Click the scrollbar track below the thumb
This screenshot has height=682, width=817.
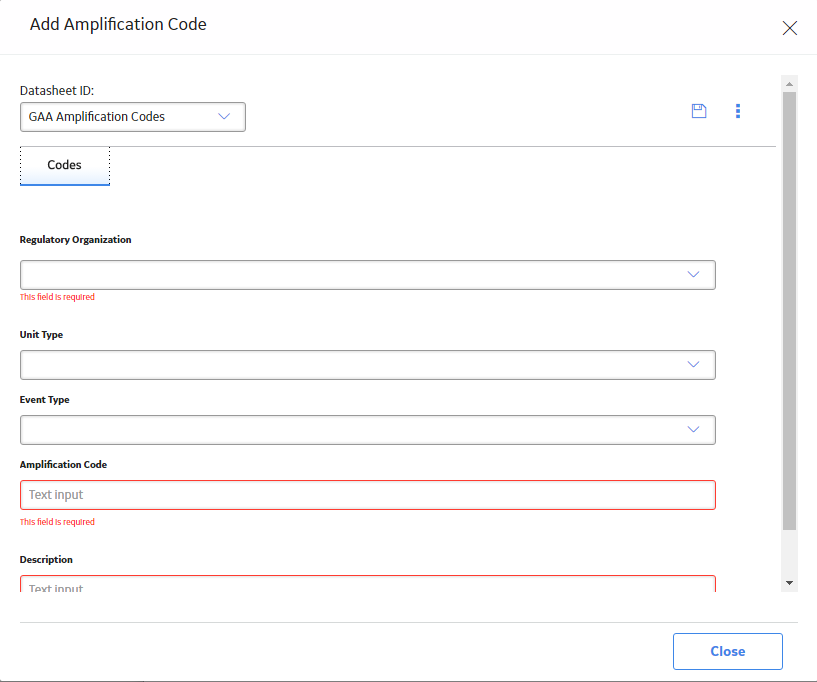click(789, 552)
